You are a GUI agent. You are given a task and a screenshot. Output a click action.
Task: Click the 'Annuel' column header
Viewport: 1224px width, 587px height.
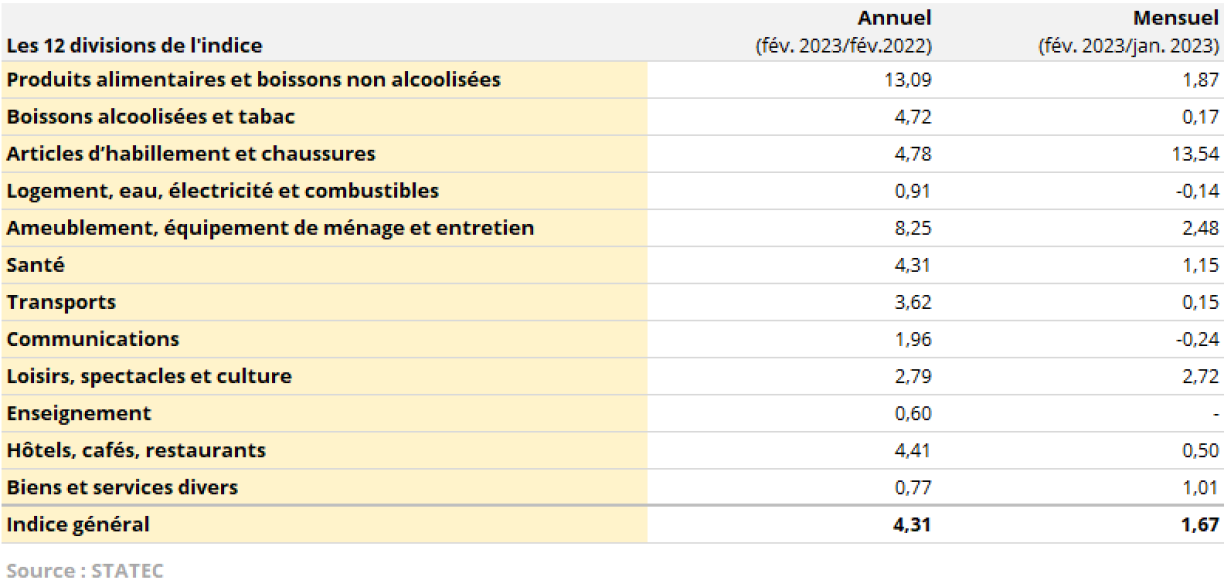coord(894,19)
